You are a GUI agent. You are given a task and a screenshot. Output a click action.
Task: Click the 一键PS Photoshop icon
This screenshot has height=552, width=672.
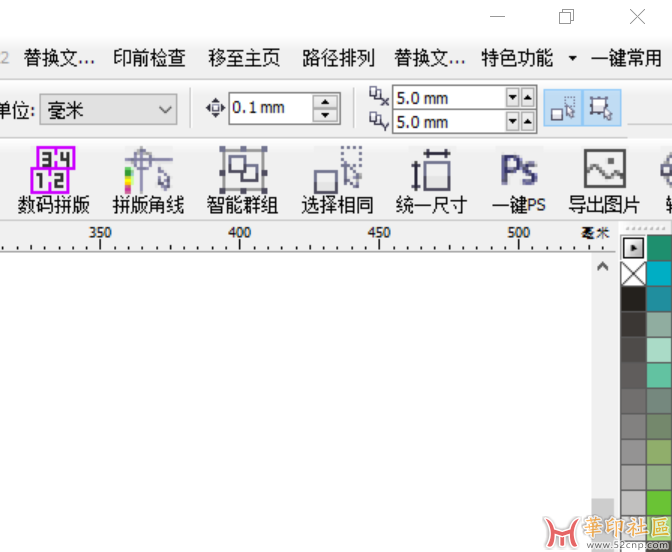click(519, 180)
